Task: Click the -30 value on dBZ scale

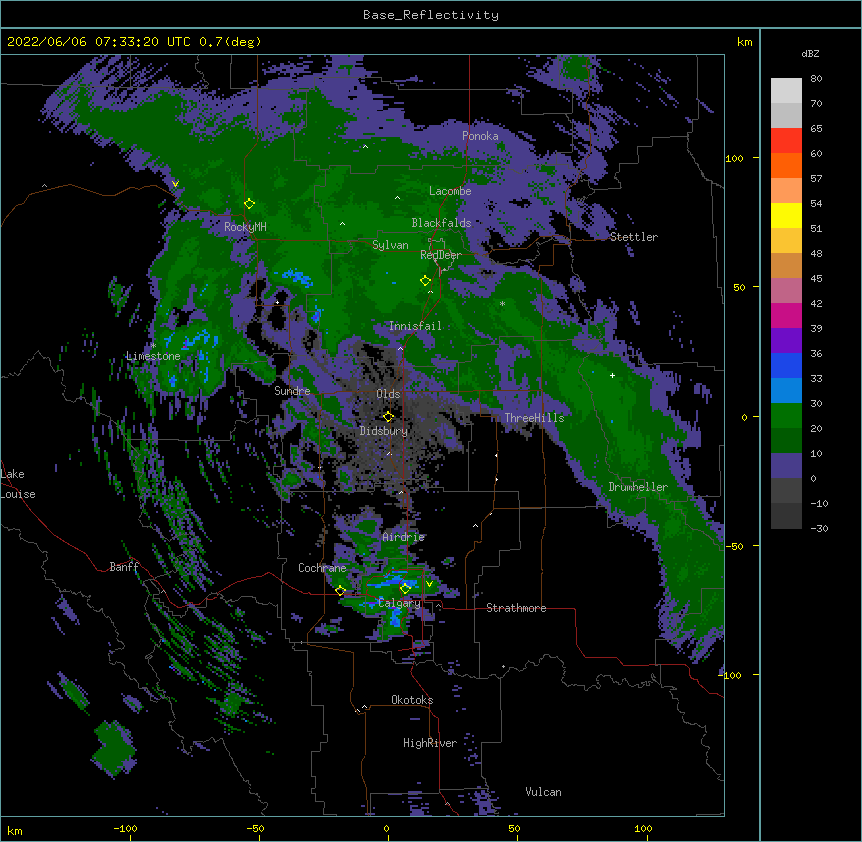Action: tap(819, 528)
